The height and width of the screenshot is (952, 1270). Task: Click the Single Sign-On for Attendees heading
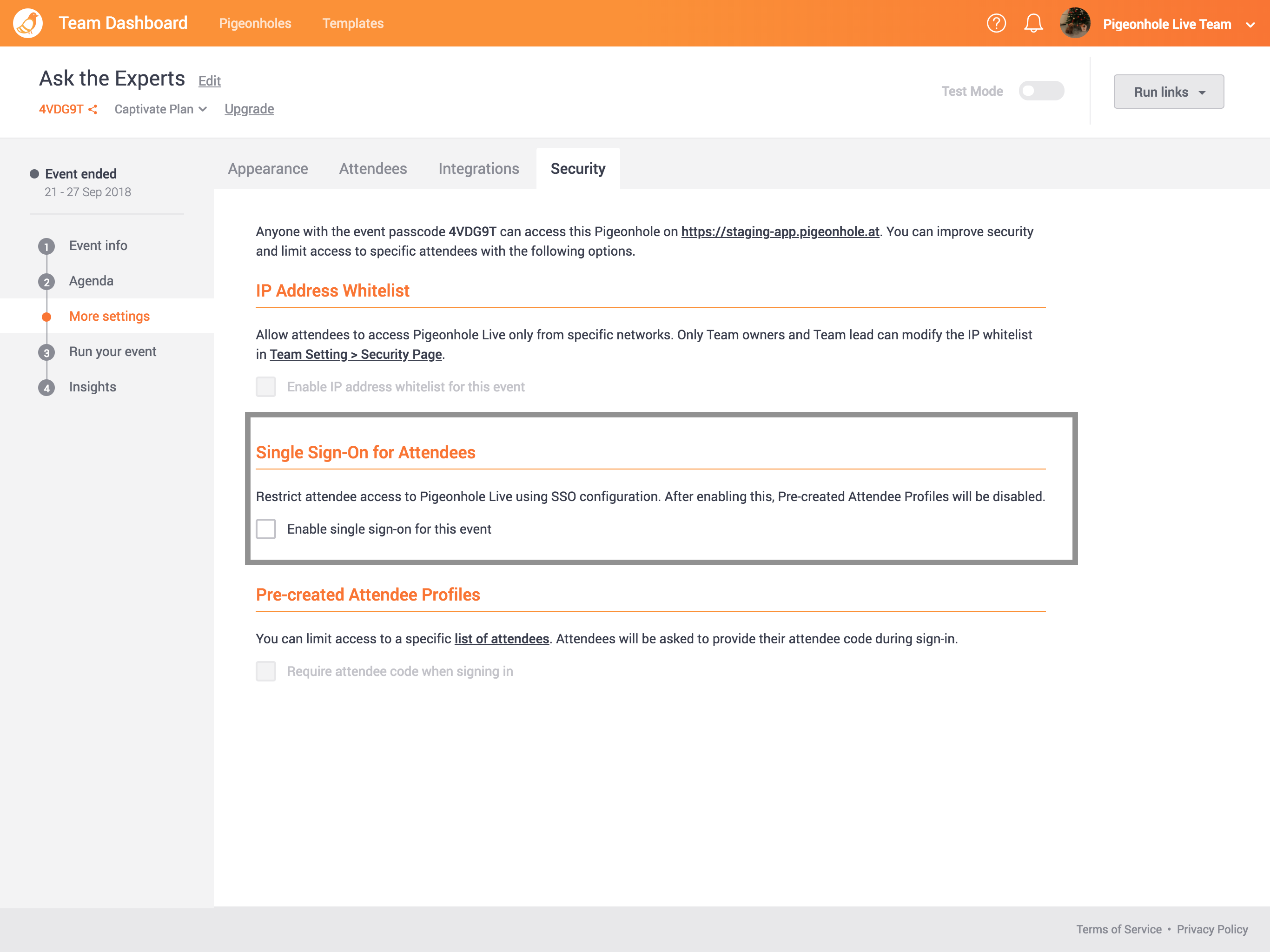tap(366, 452)
